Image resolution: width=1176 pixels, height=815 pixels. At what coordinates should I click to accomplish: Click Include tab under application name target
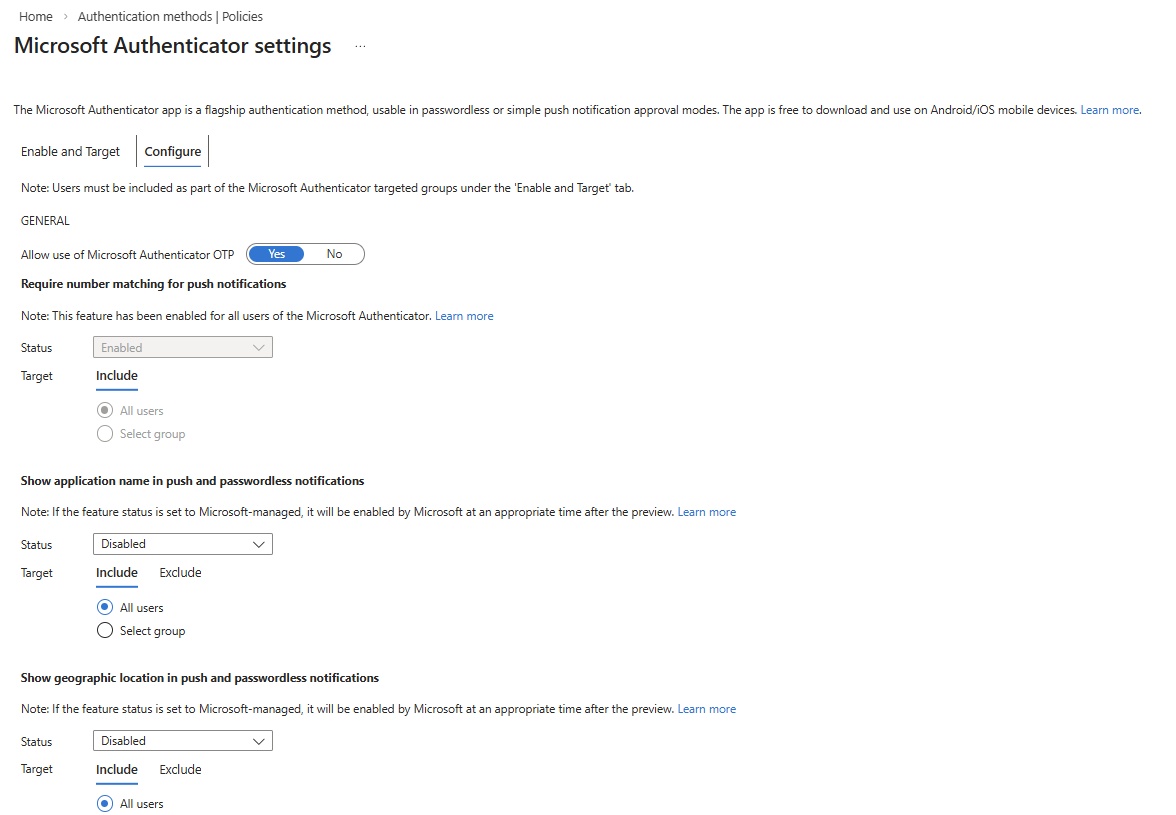click(x=117, y=573)
